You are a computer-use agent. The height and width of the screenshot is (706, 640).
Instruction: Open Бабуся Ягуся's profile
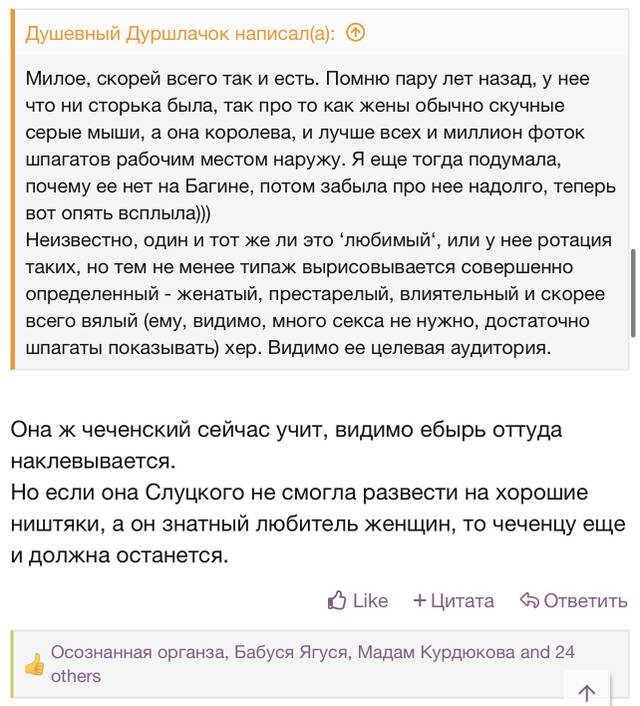291,652
